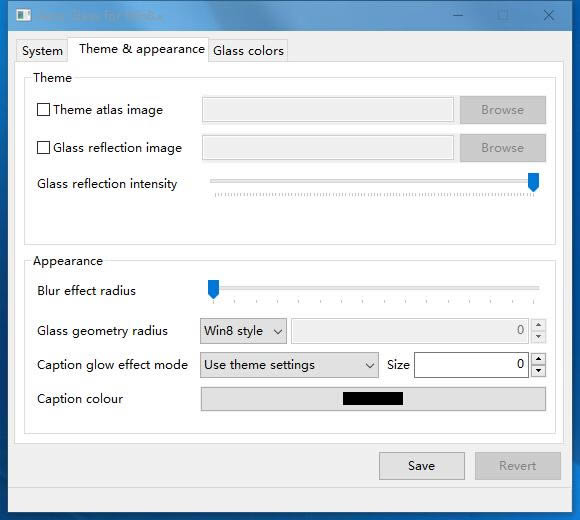Click the Revert button
Image resolution: width=580 pixels, height=520 pixels.
click(518, 466)
